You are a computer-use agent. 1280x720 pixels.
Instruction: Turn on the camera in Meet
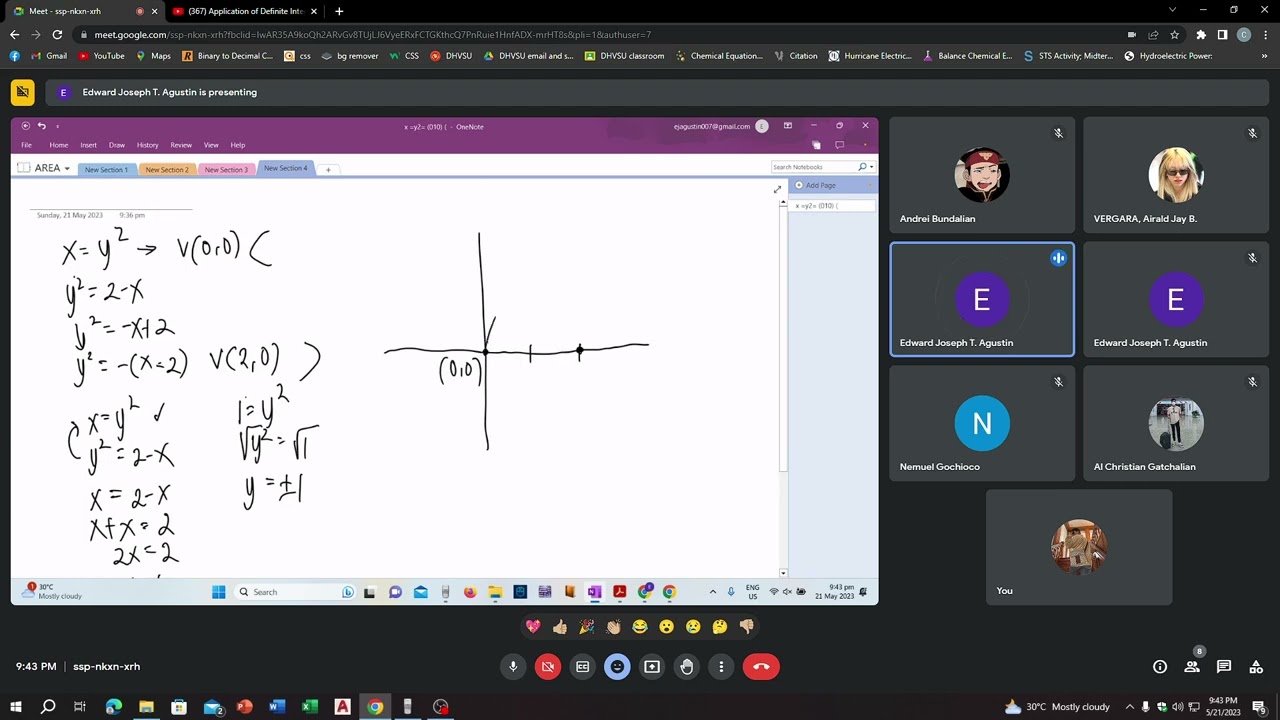tap(548, 667)
